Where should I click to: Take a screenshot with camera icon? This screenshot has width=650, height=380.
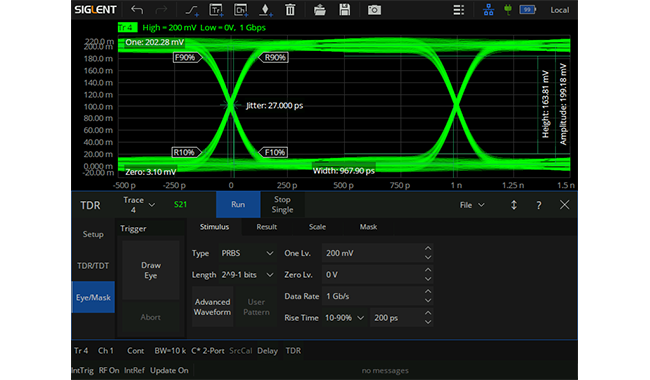(x=374, y=10)
